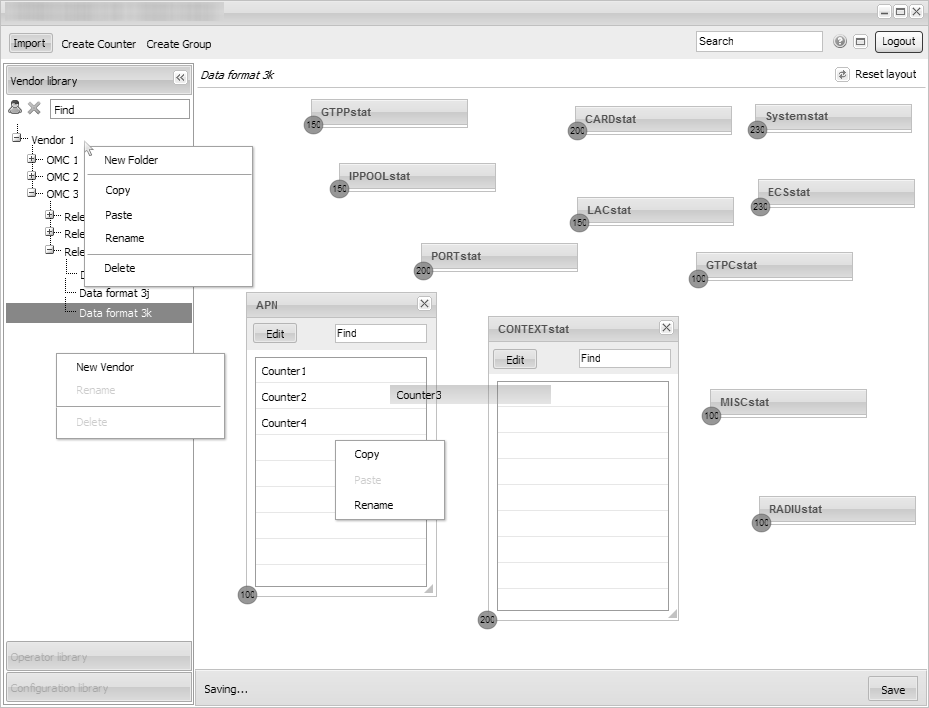929x708 pixels.
Task: Click the gray X delete icon beside Find
Action: [34, 108]
